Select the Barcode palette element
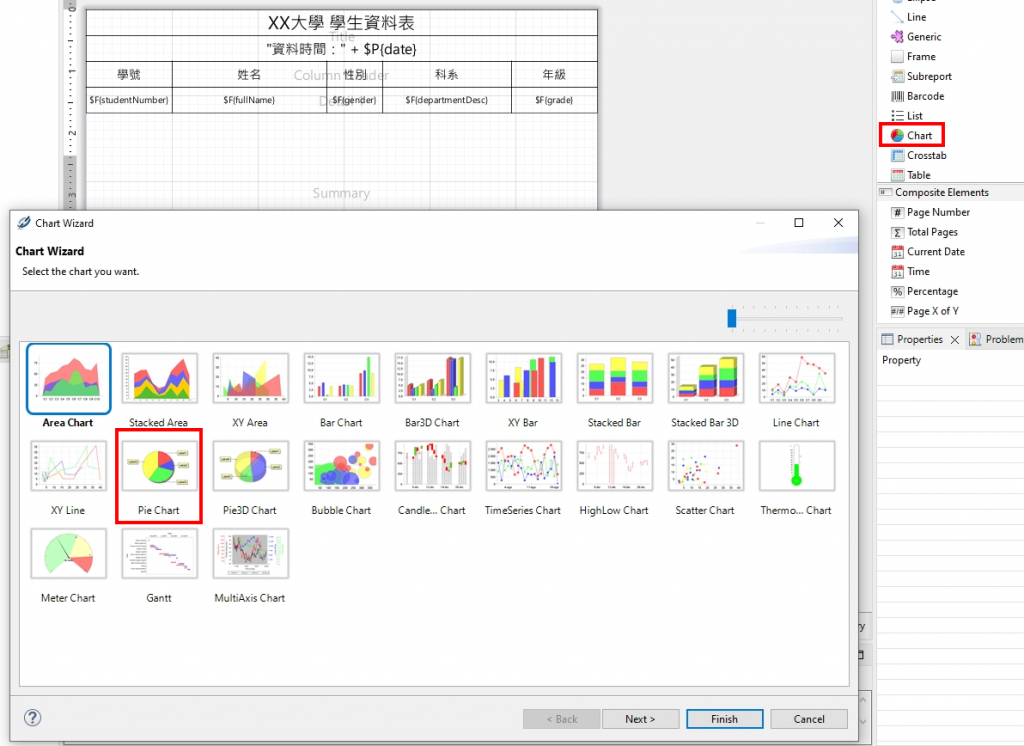The width and height of the screenshot is (1024, 746). pos(918,96)
